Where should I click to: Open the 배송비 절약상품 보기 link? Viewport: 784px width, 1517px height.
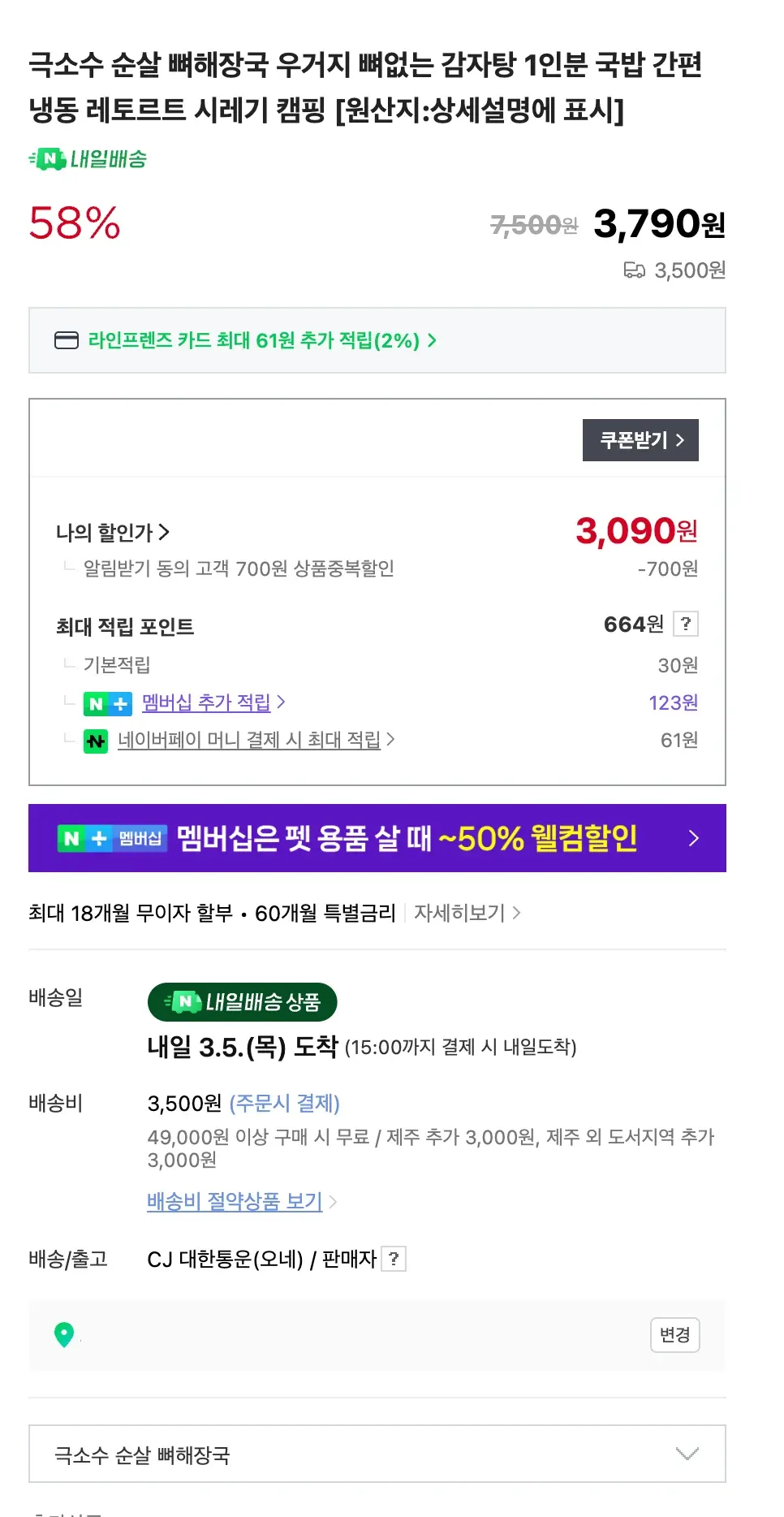tap(235, 1200)
